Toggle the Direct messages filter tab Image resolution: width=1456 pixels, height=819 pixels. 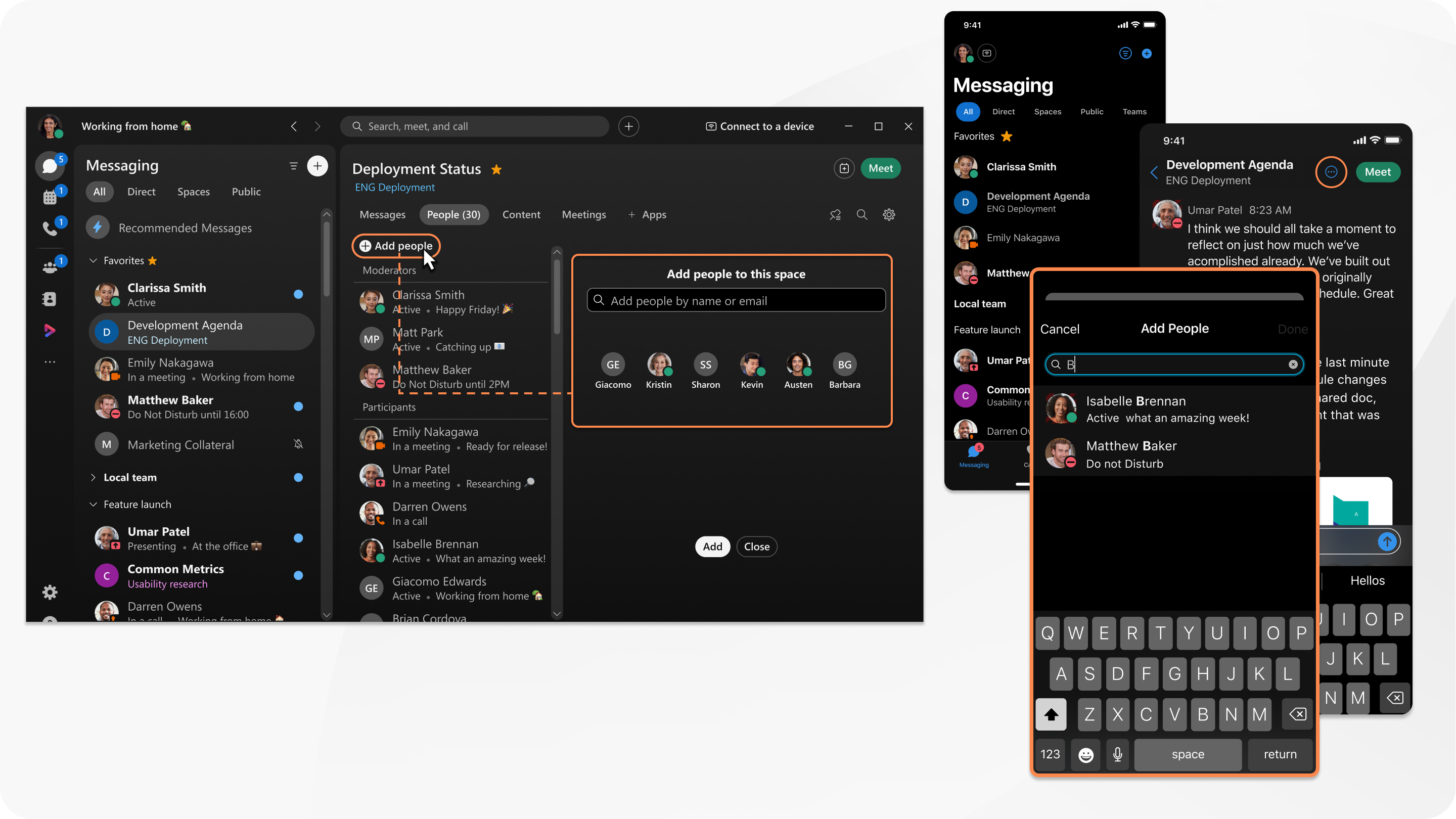[140, 191]
